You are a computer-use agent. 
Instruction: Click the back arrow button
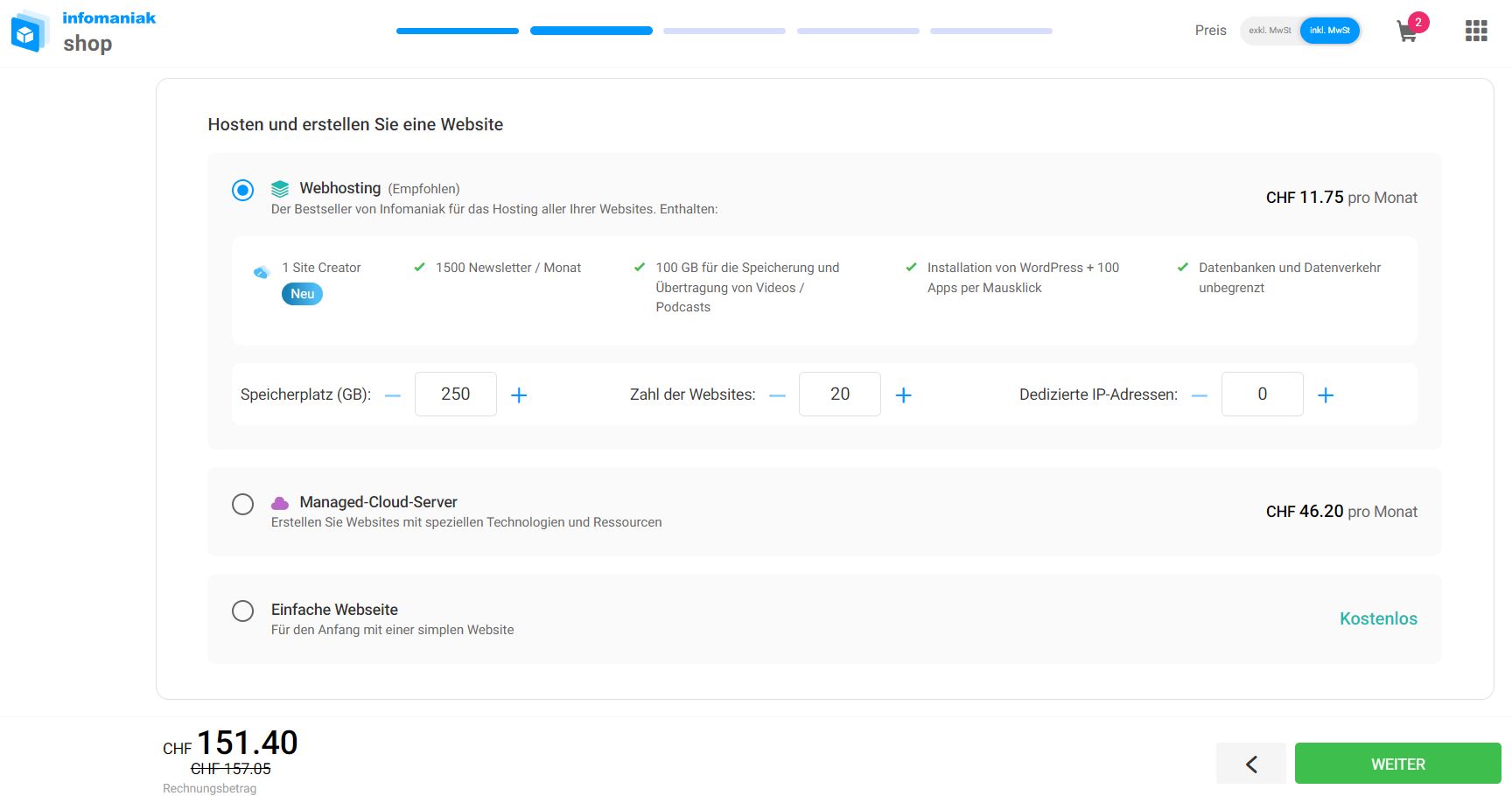(x=1251, y=764)
